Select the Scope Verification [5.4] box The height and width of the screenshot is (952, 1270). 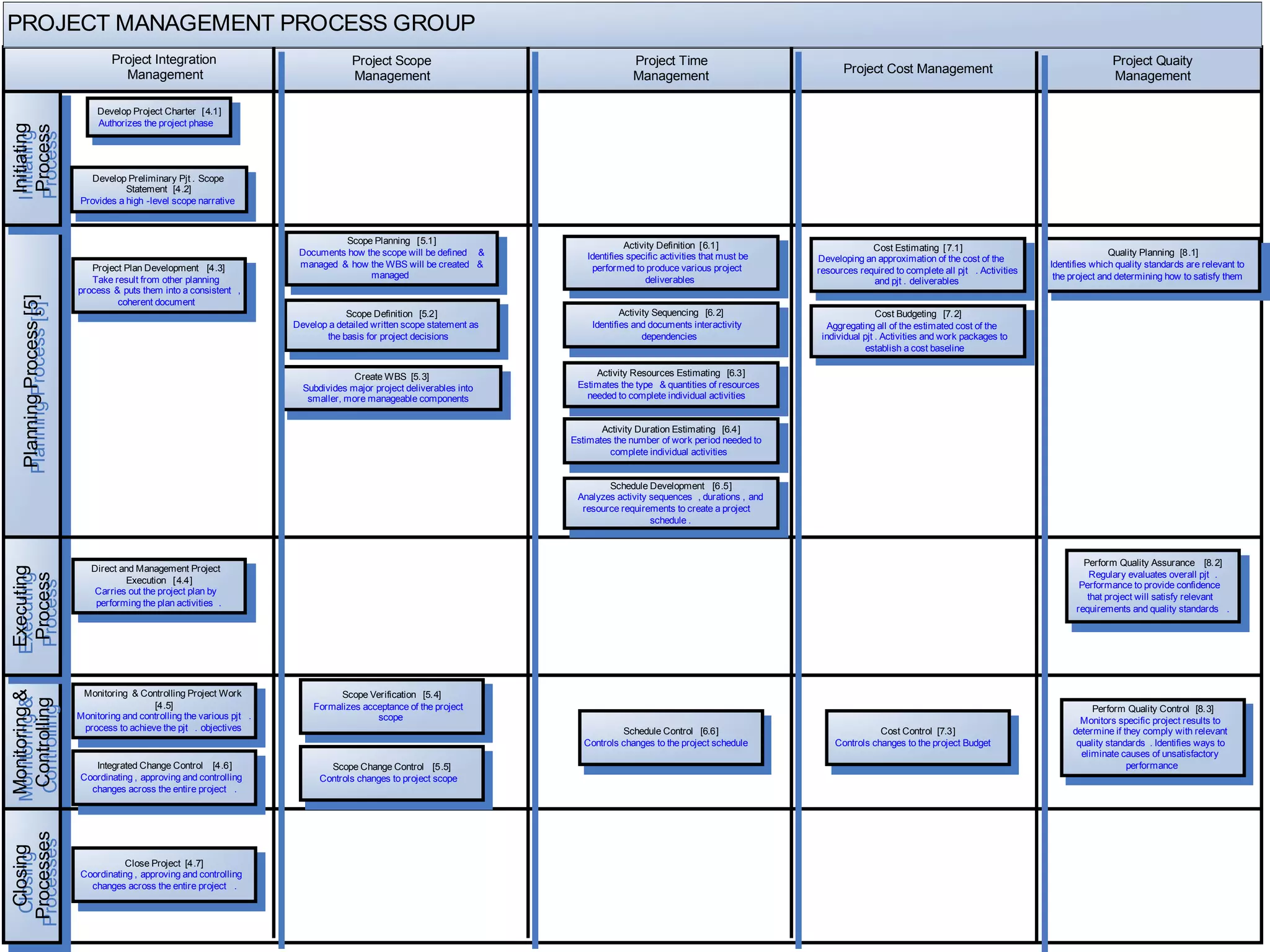(391, 706)
